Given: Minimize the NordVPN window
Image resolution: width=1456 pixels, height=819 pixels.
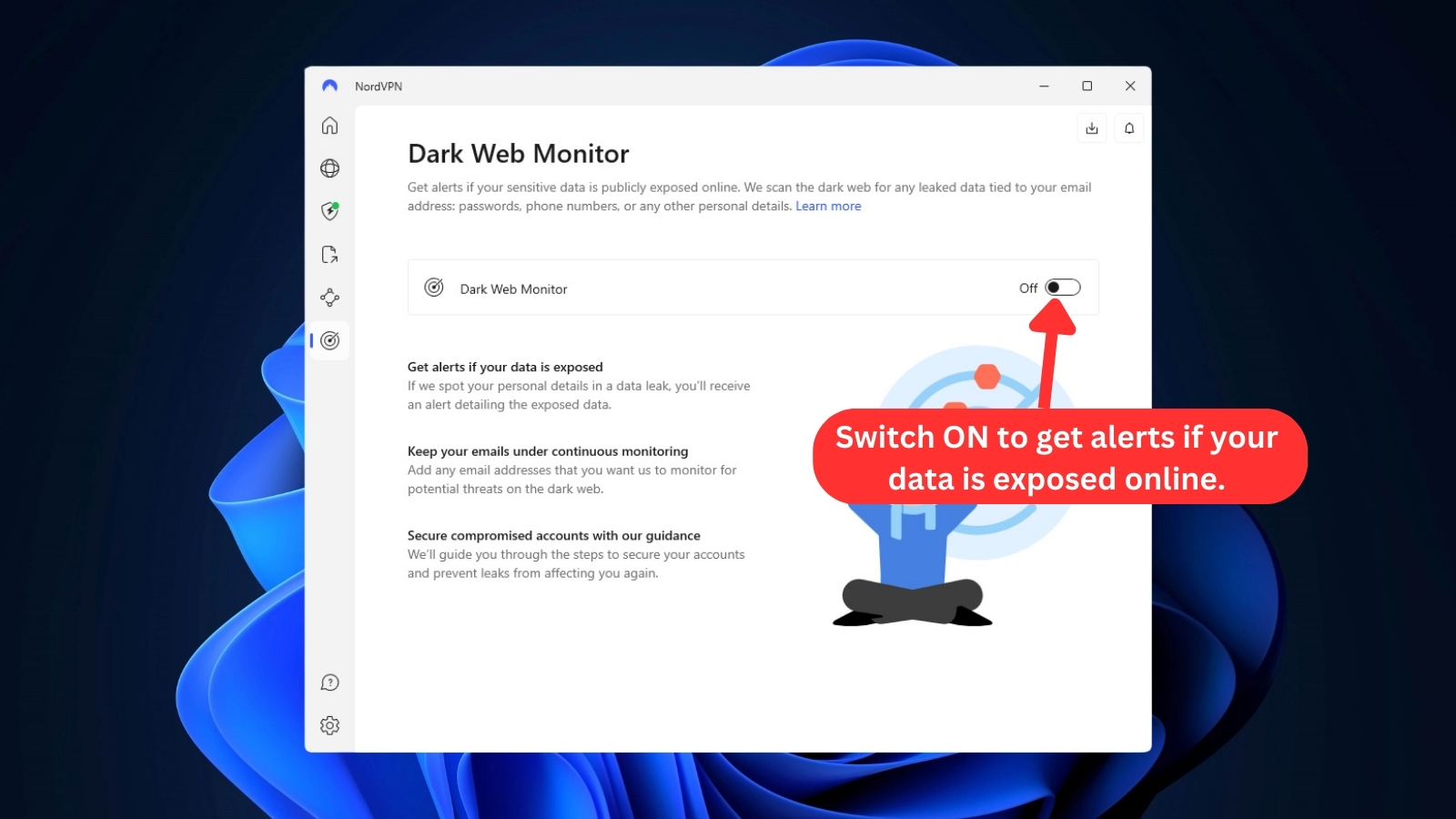Looking at the screenshot, I should [x=1044, y=86].
